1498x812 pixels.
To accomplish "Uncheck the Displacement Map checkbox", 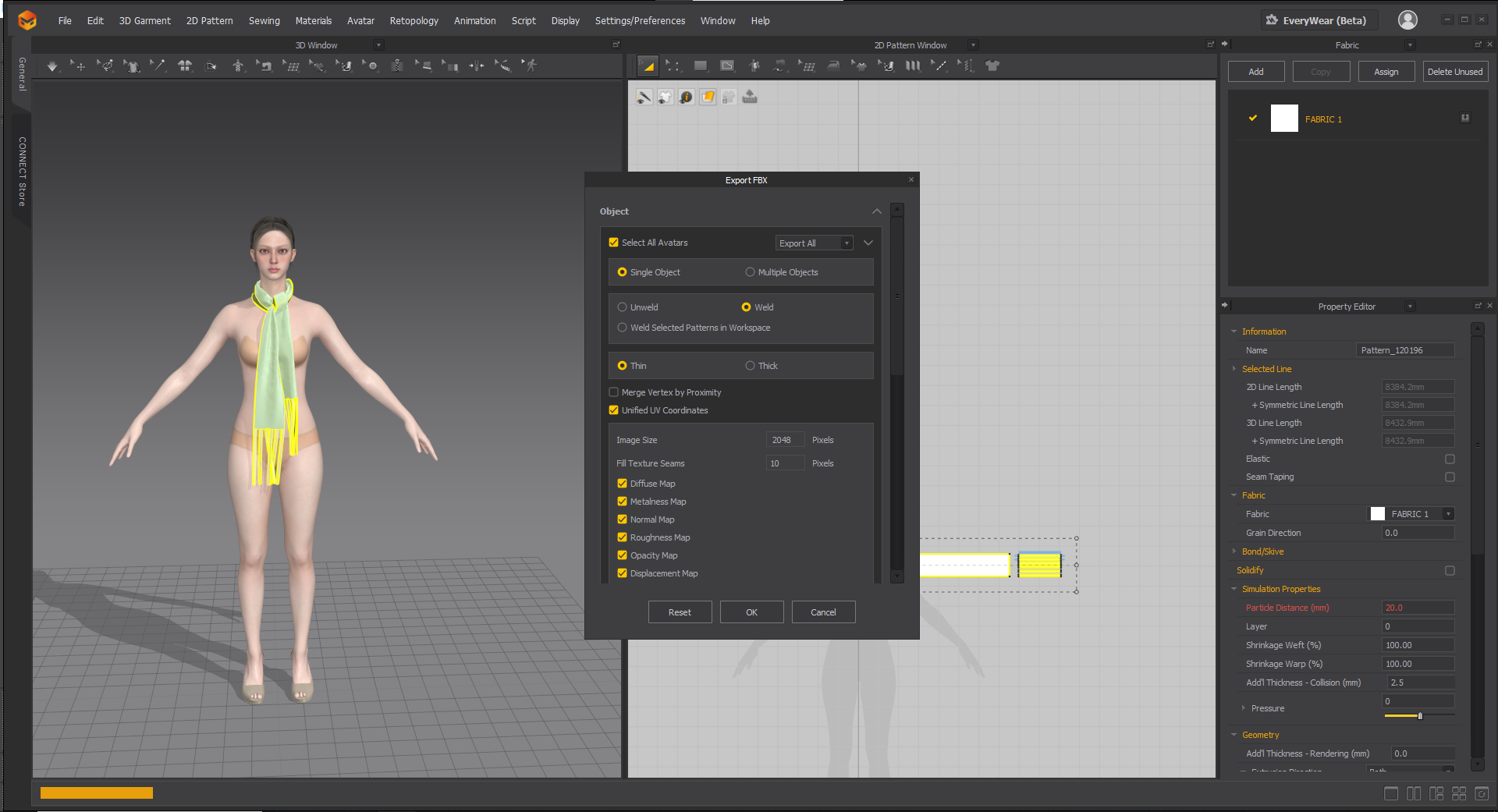I will click(x=622, y=573).
